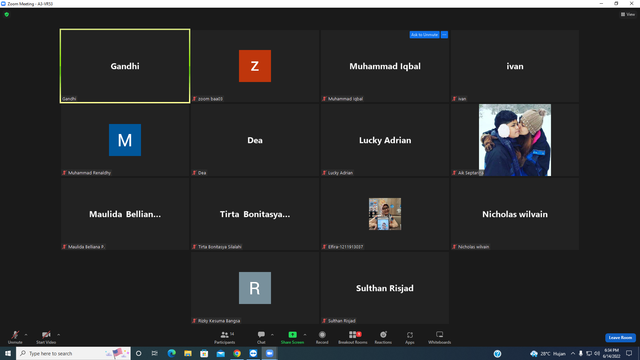640x360 pixels.
Task: Open the Apps panel
Action: [410, 337]
